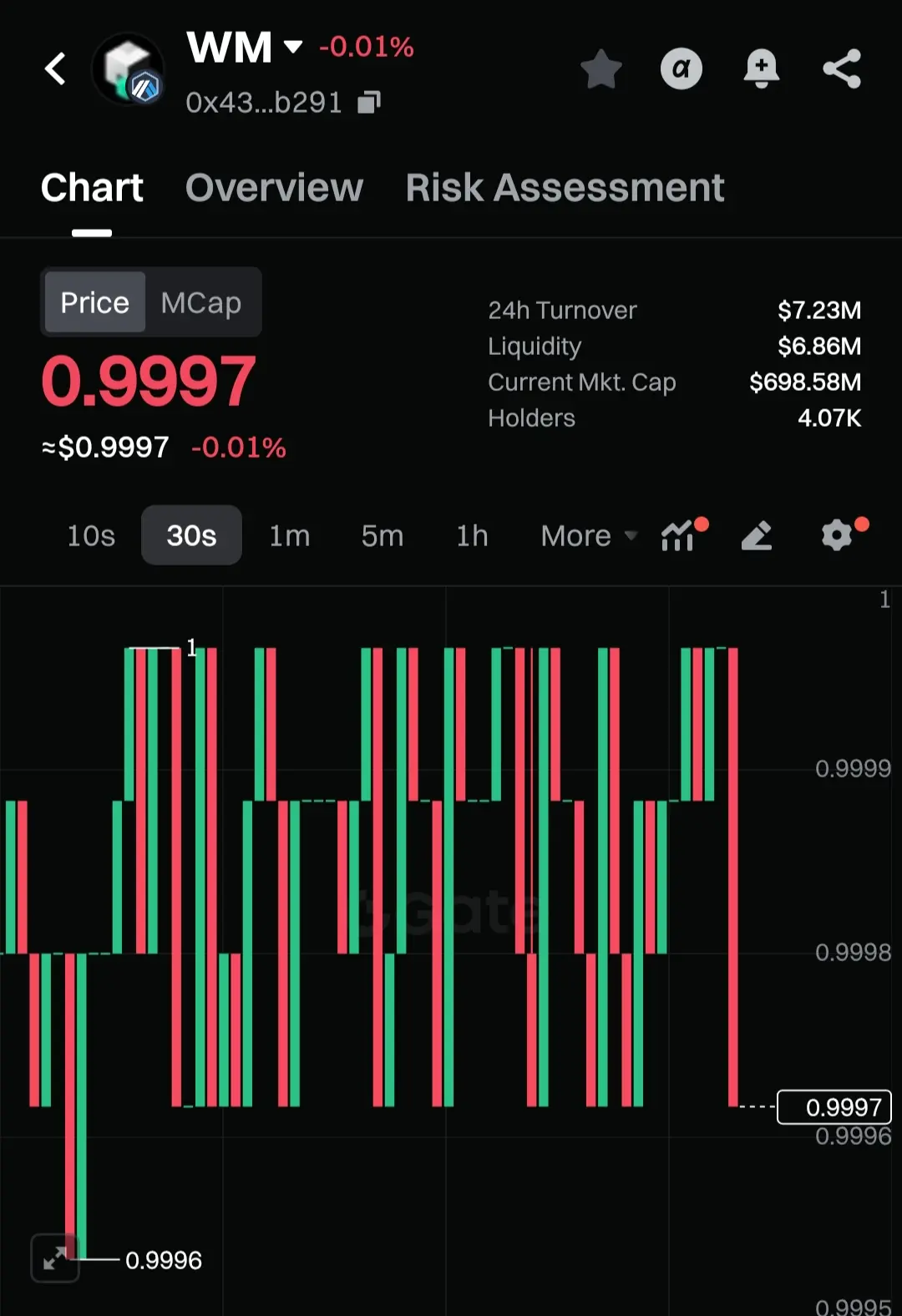This screenshot has width=902, height=1316.
Task: Tap the ≈$0.9997 approximate price text
Action: pyautogui.click(x=106, y=448)
